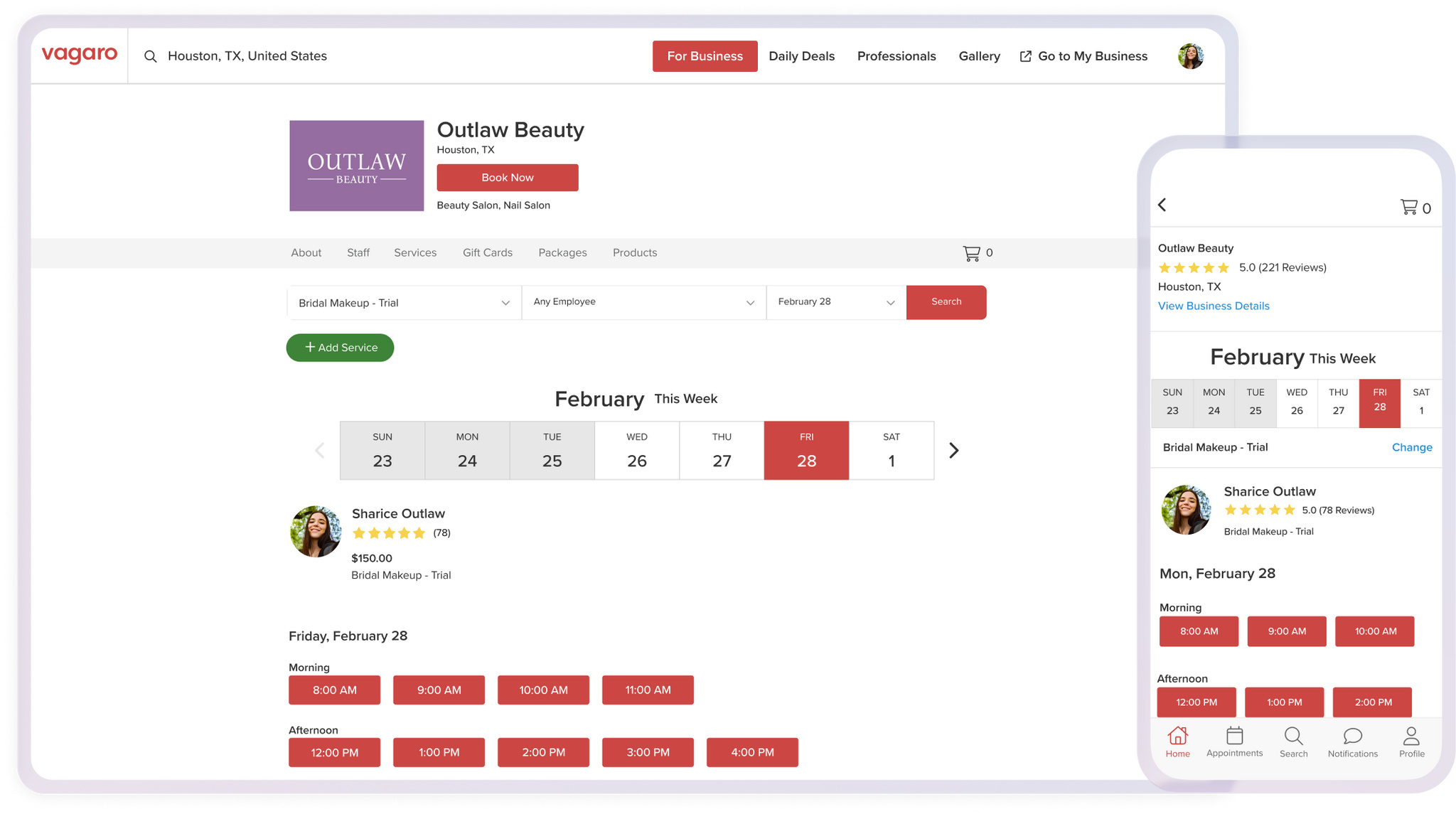Advance to next week with right chevron
Screen dimensions: 1456x814
click(954, 450)
